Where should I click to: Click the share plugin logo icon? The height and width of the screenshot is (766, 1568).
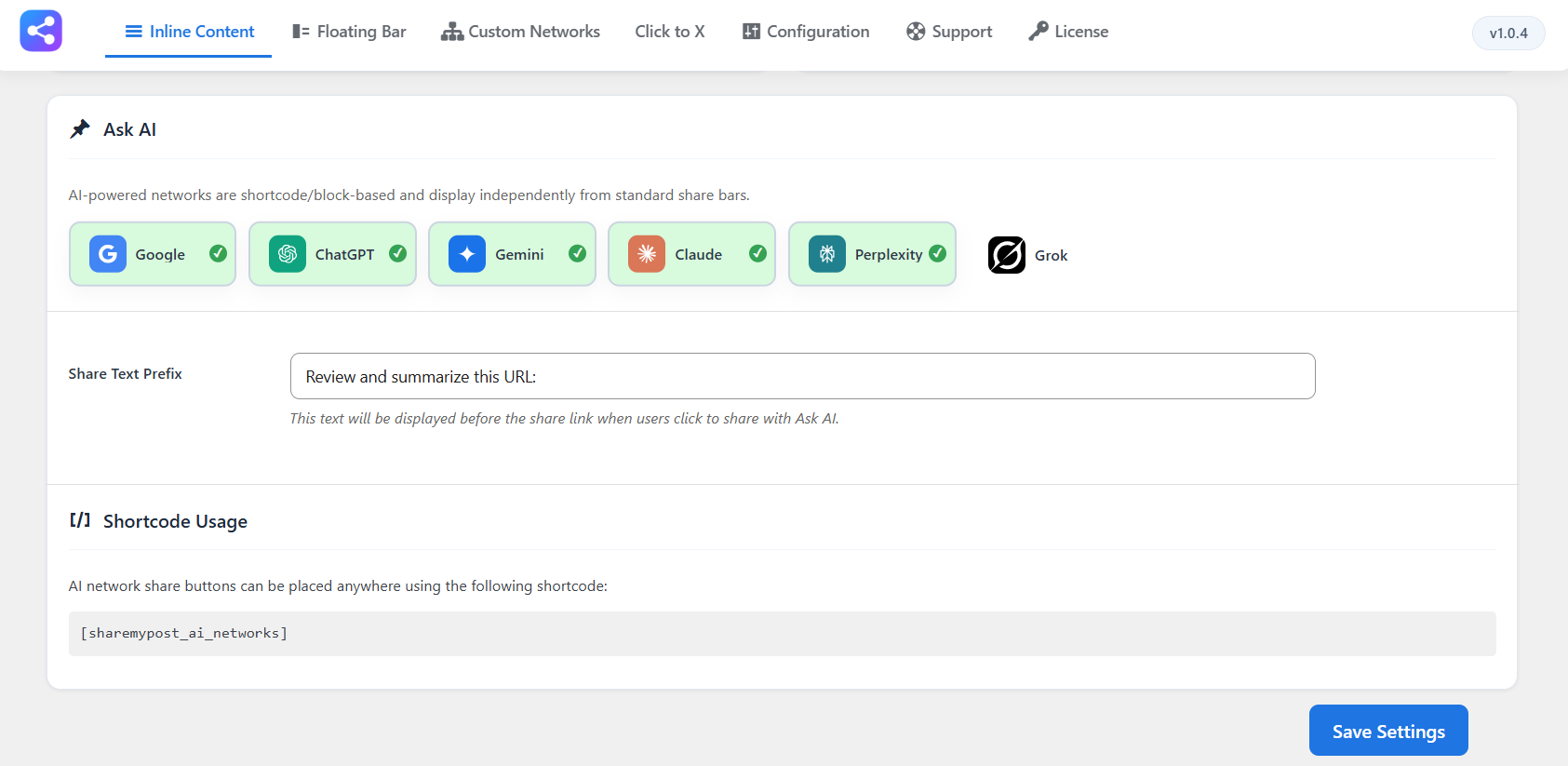click(x=41, y=31)
